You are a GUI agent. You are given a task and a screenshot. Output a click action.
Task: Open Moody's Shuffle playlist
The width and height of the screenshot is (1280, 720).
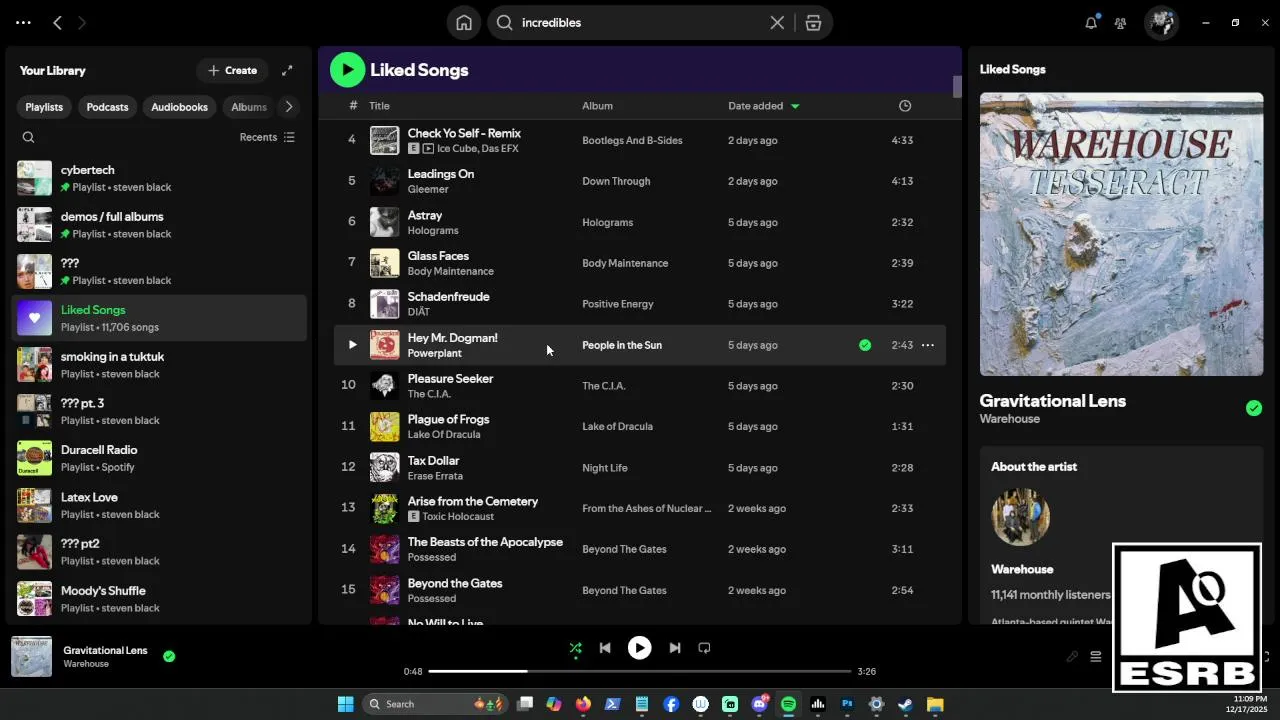pyautogui.click(x=160, y=598)
